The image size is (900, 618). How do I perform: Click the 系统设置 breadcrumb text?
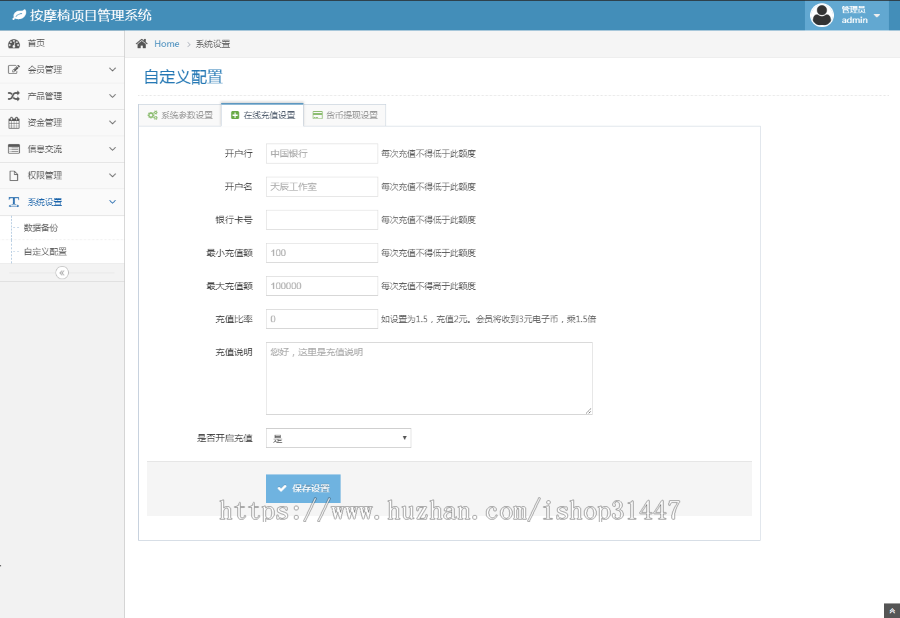tap(213, 44)
